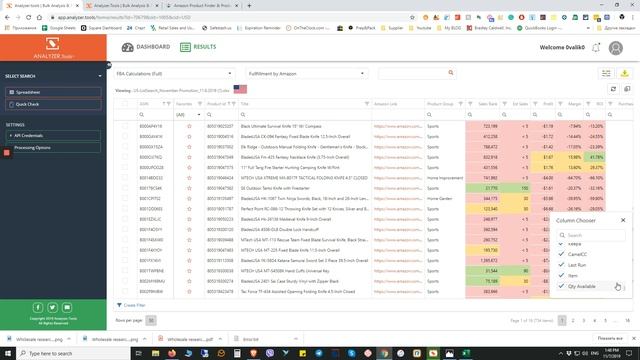This screenshot has width=640, height=360.
Task: Go to the DASHBOARD tab
Action: point(146,47)
